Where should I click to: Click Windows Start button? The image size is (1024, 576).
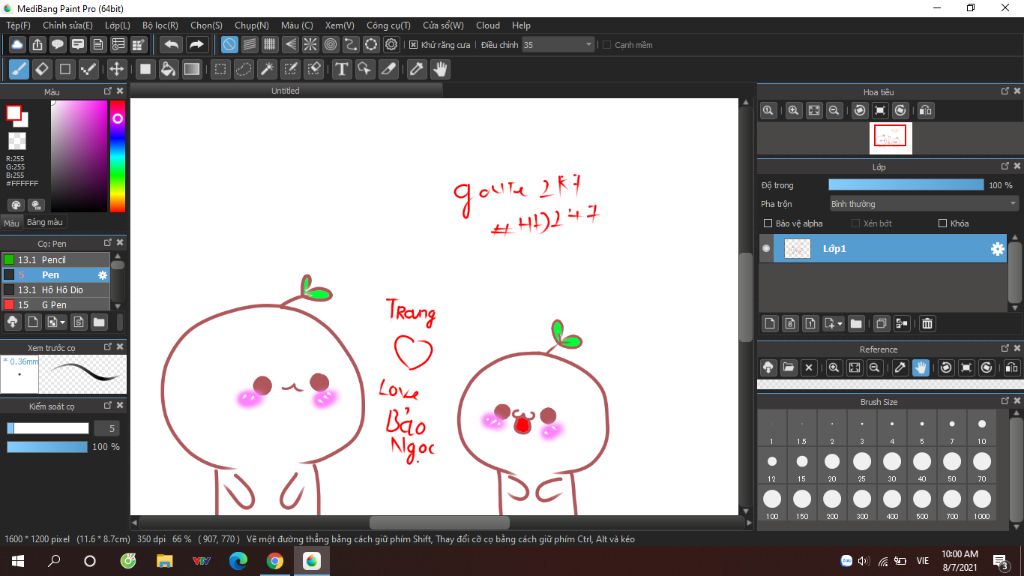coord(18,561)
